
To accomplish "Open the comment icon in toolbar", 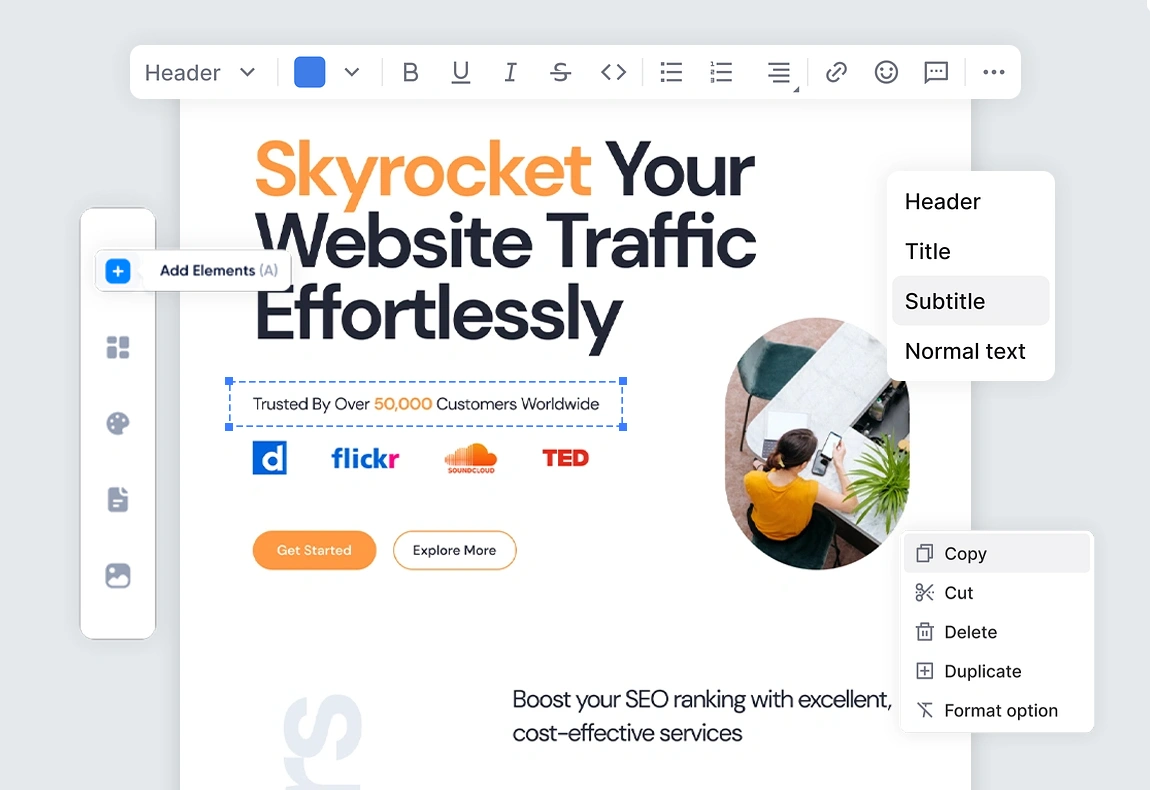I will (935, 71).
